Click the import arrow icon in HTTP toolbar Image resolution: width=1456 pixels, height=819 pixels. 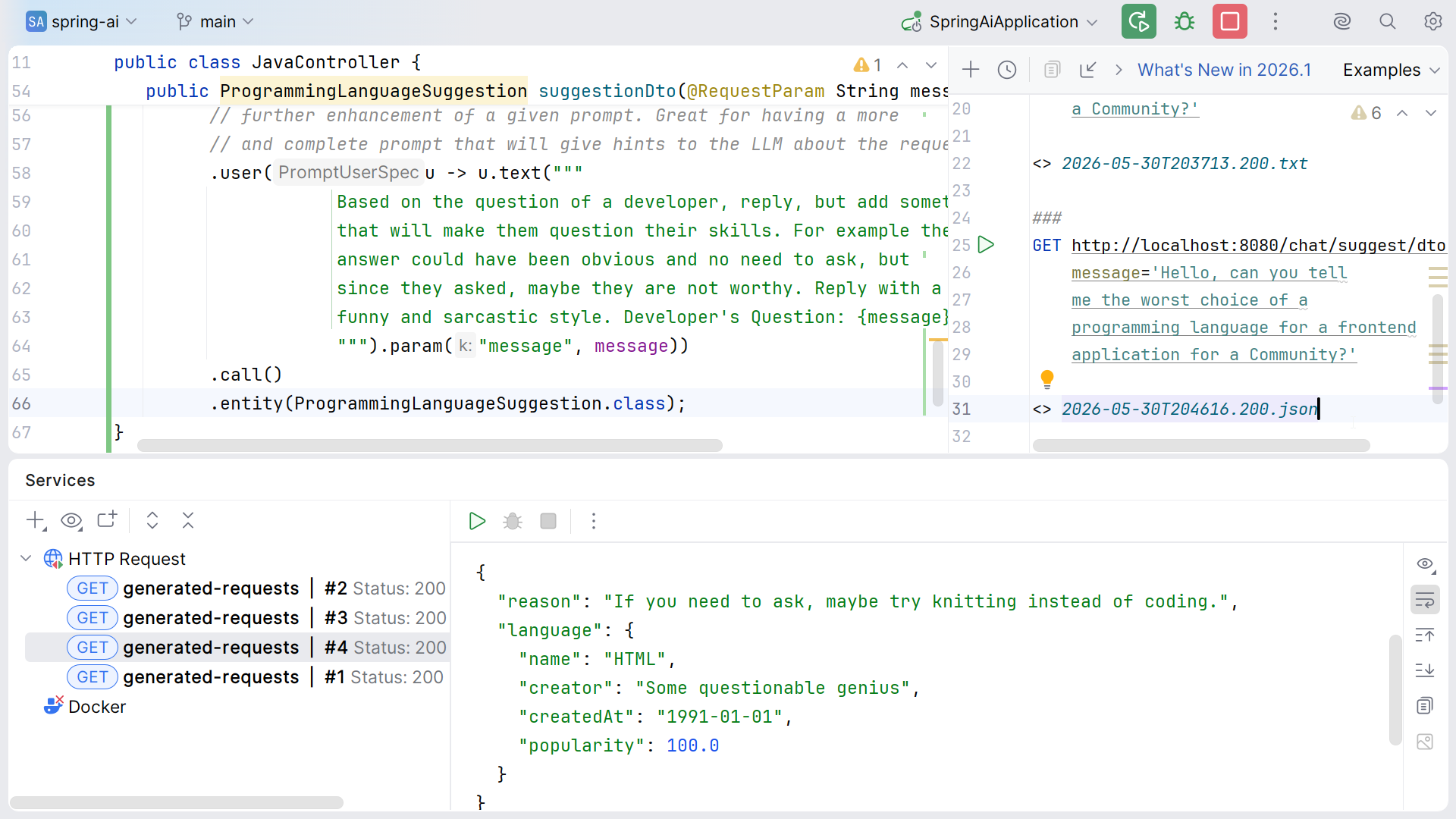(1088, 70)
